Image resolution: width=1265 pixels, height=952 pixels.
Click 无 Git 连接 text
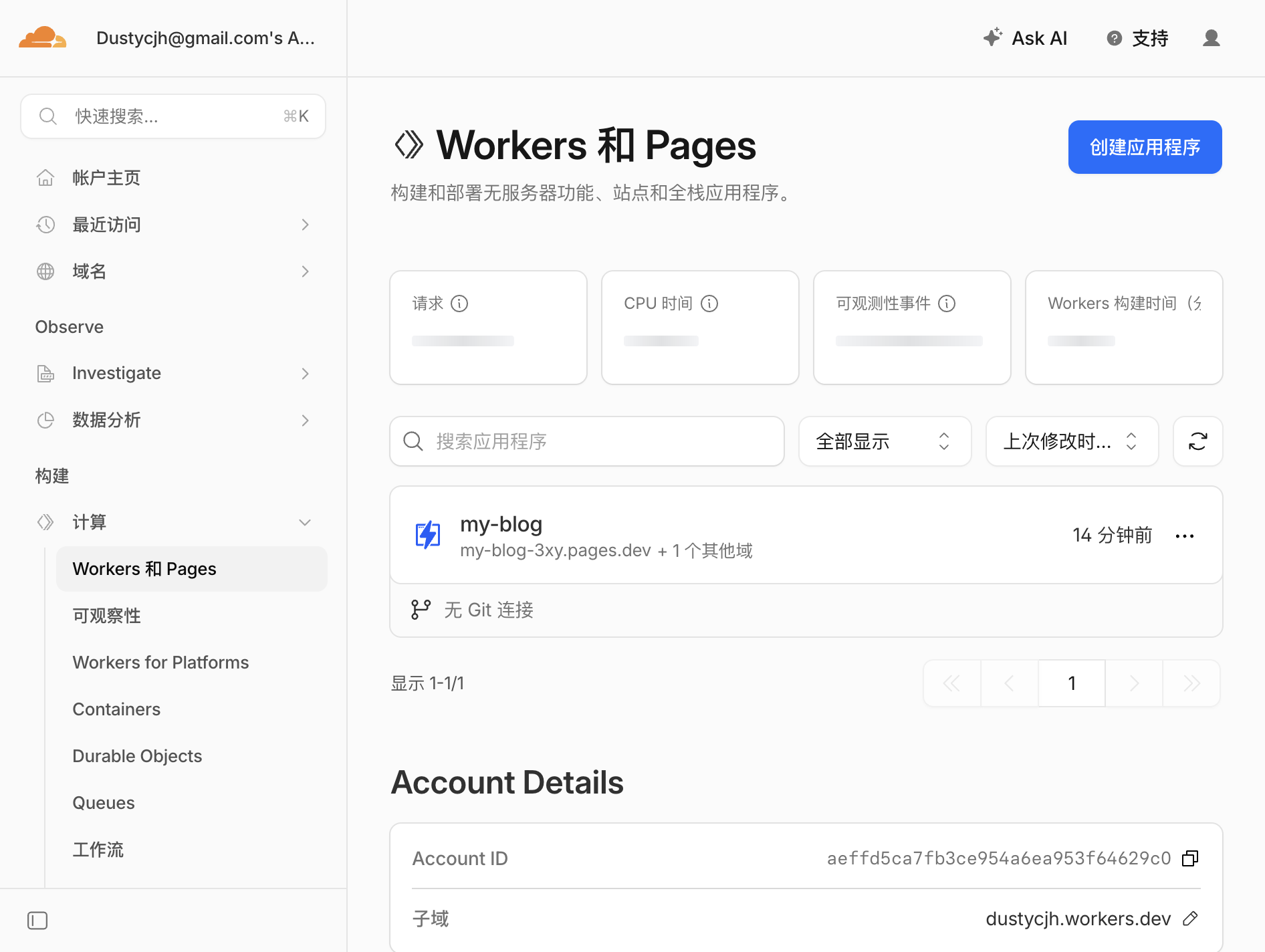tap(489, 610)
